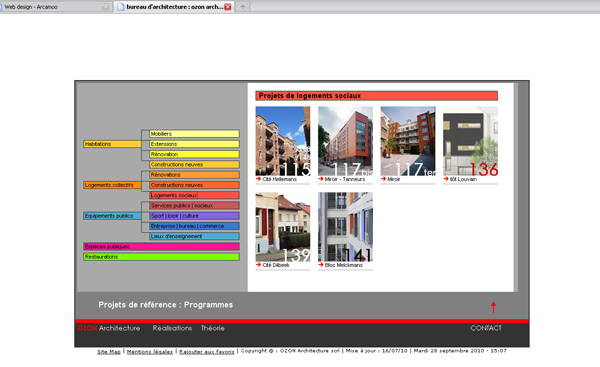The height and width of the screenshot is (367, 600).
Task: Open the Réalisations menu
Action: click(x=172, y=328)
